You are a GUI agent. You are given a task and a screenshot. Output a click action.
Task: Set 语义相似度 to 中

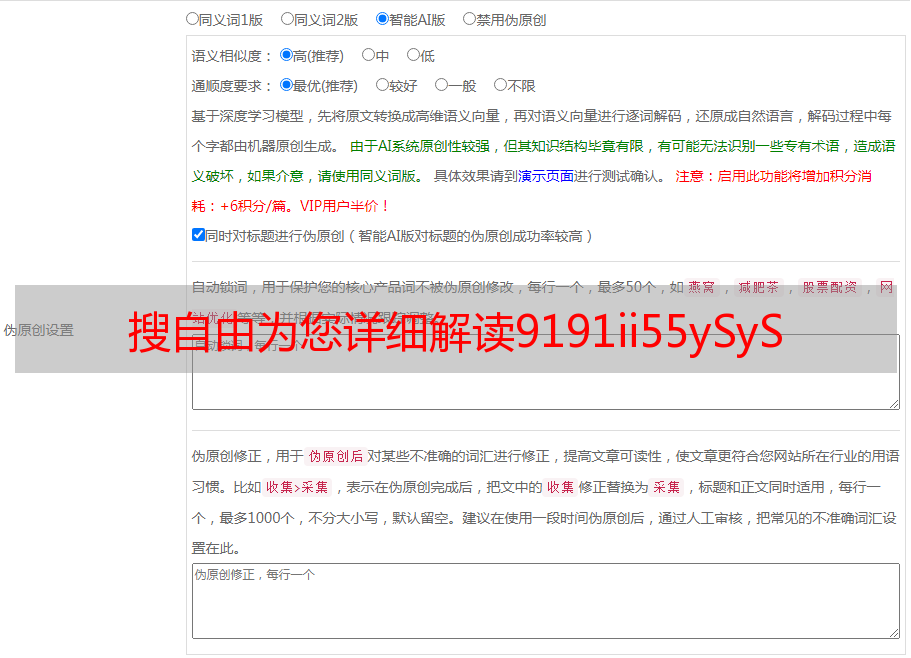click(368, 55)
